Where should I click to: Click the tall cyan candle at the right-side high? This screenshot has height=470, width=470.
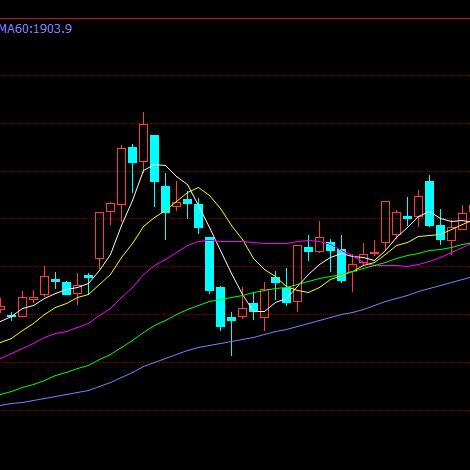(429, 203)
